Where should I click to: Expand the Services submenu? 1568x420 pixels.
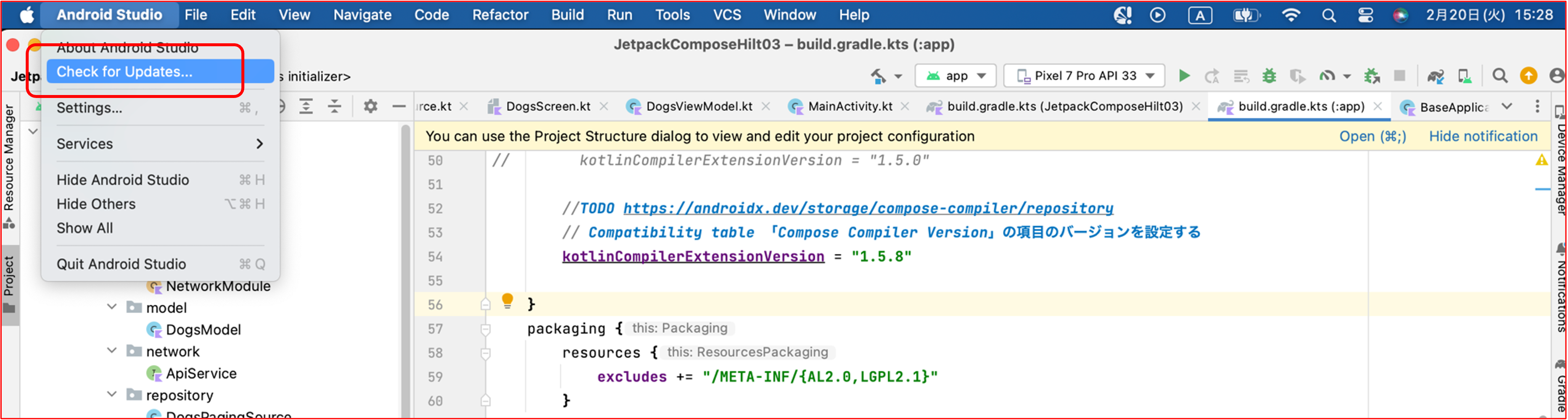coord(160,144)
